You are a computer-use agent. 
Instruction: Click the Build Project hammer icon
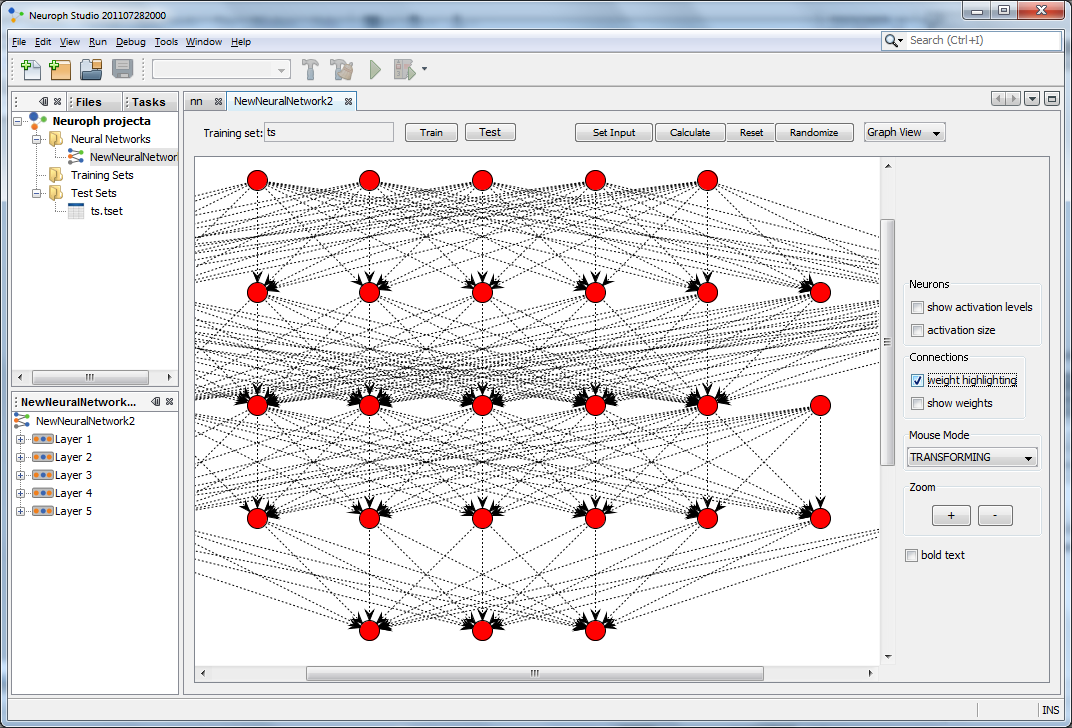click(x=311, y=69)
